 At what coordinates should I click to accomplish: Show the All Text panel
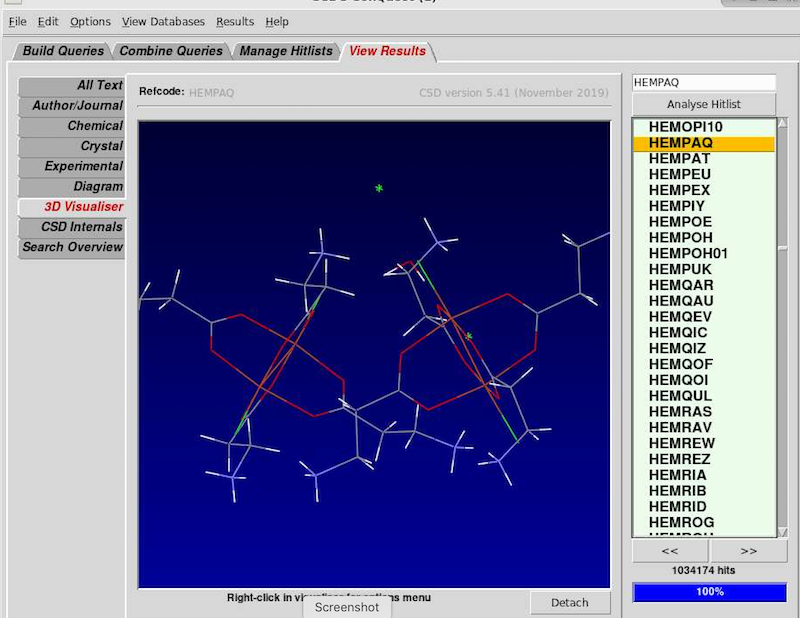(72, 86)
